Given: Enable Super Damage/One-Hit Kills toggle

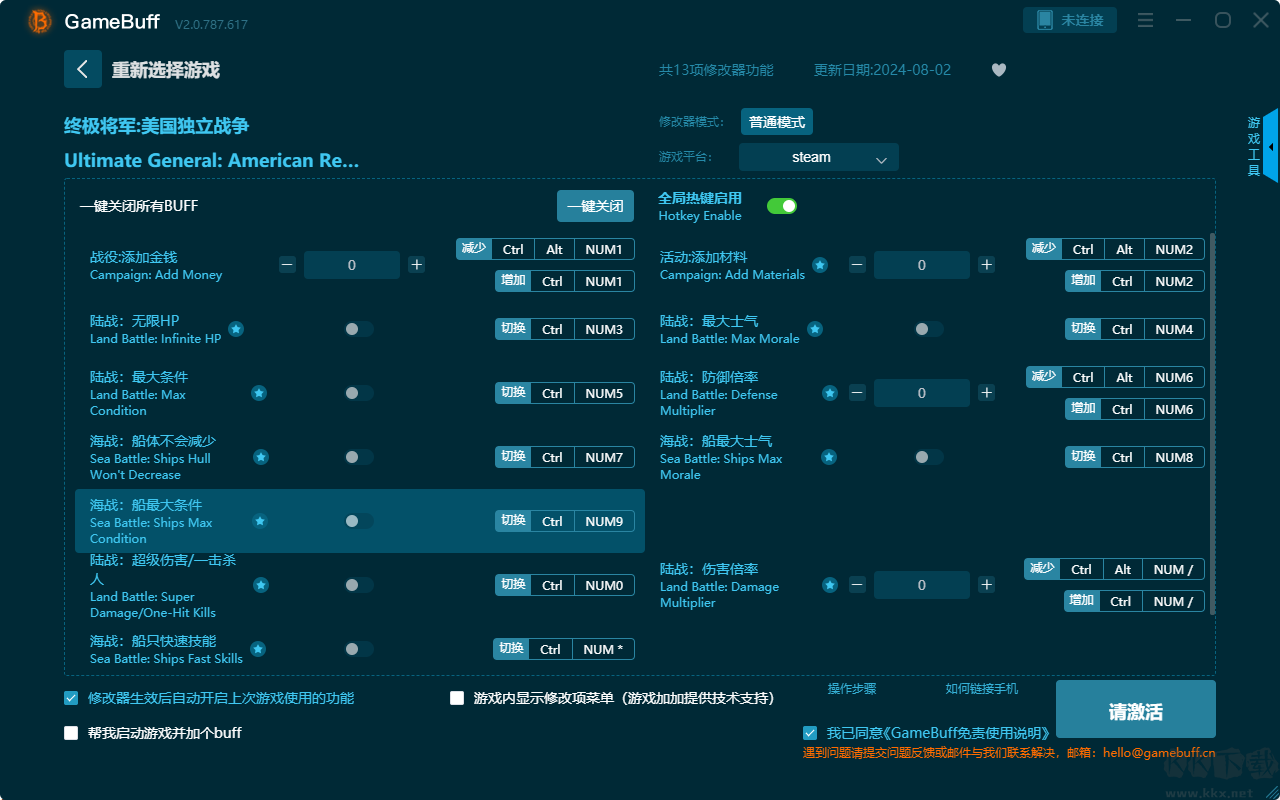Looking at the screenshot, I should tap(359, 585).
